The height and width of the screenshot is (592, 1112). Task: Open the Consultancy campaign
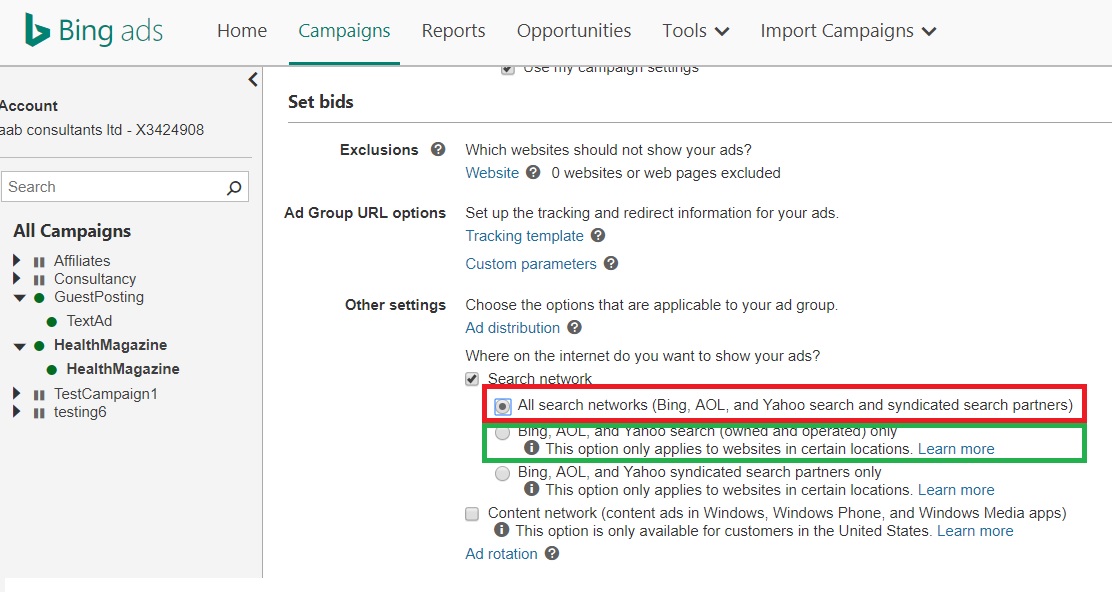point(95,279)
